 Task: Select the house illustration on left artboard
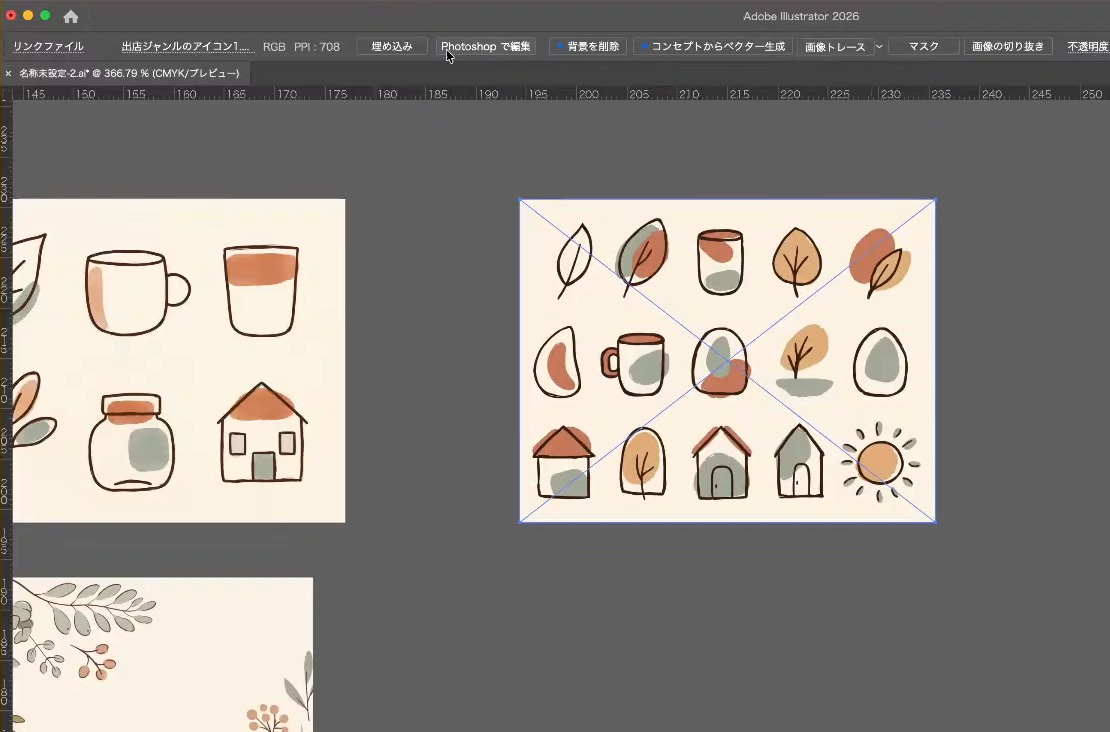[x=263, y=433]
